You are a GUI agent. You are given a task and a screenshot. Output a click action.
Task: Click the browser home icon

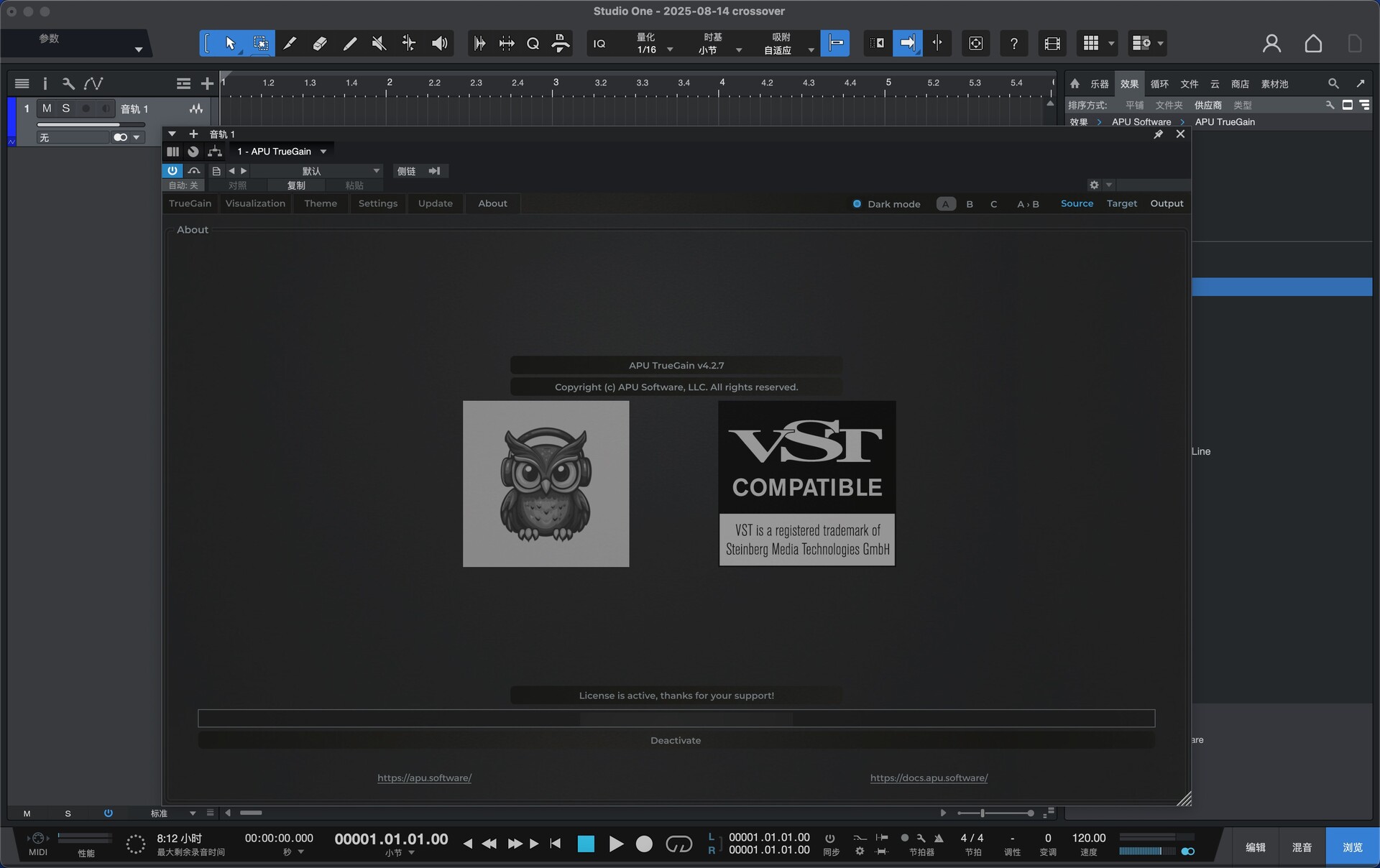point(1075,83)
